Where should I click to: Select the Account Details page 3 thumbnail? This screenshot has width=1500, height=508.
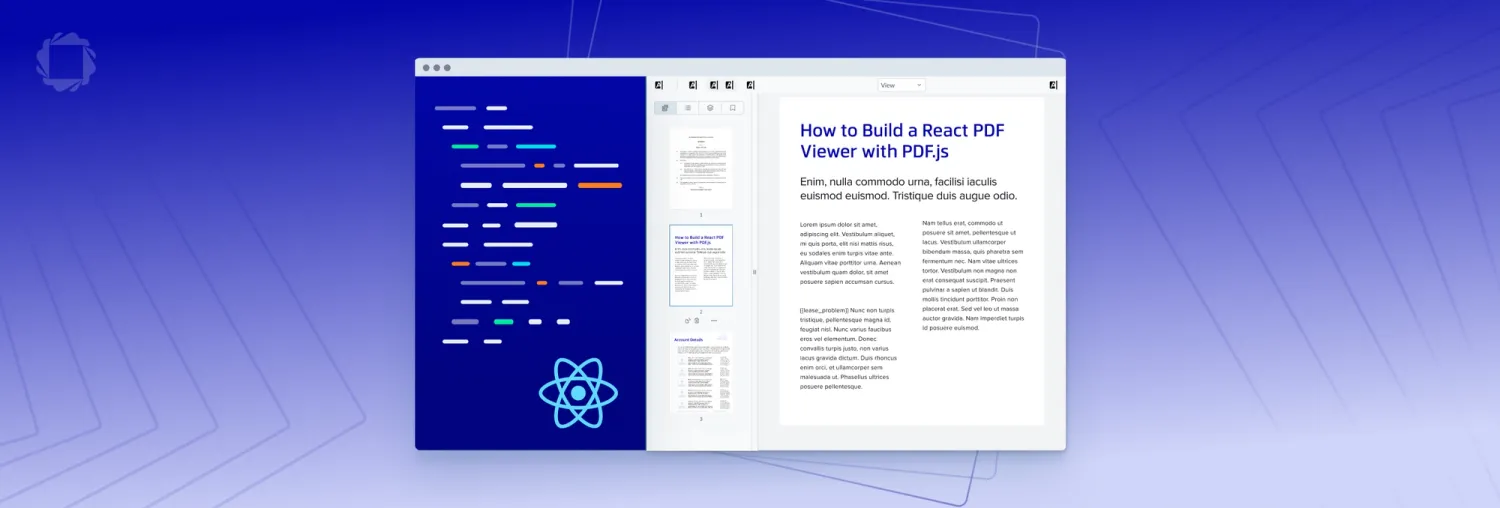pos(701,372)
